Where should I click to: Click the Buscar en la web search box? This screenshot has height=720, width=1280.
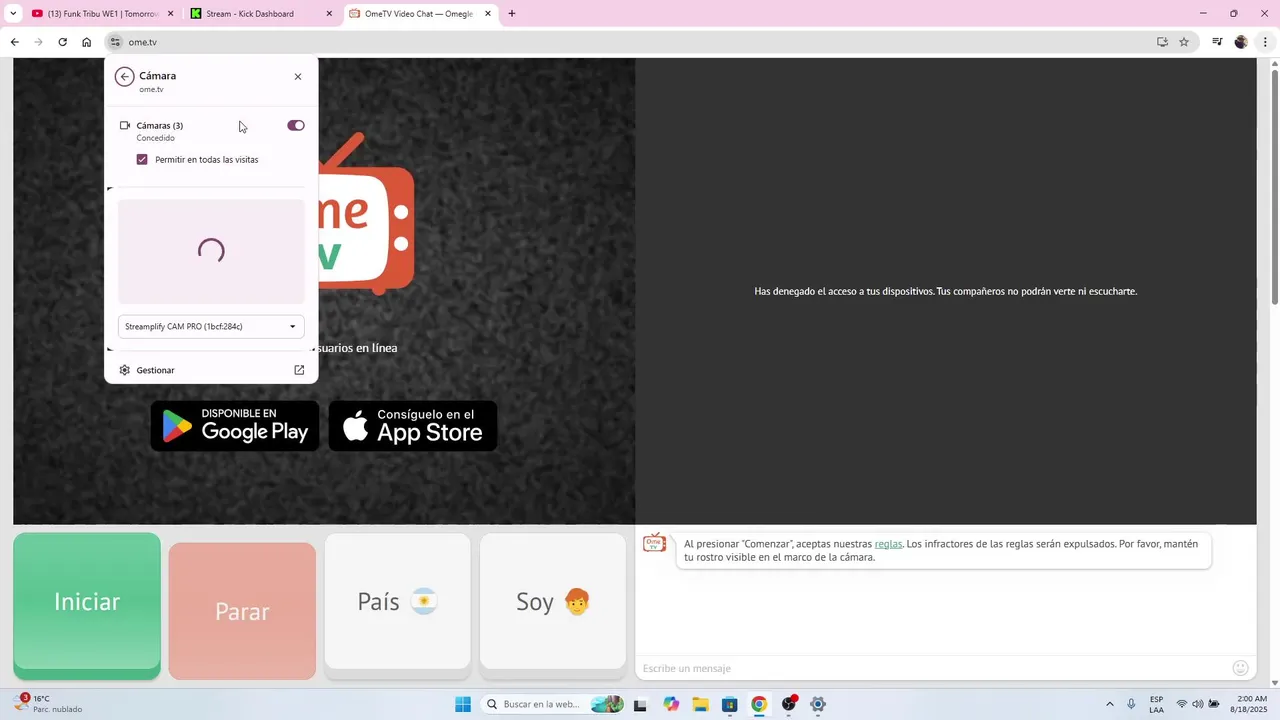click(x=553, y=704)
